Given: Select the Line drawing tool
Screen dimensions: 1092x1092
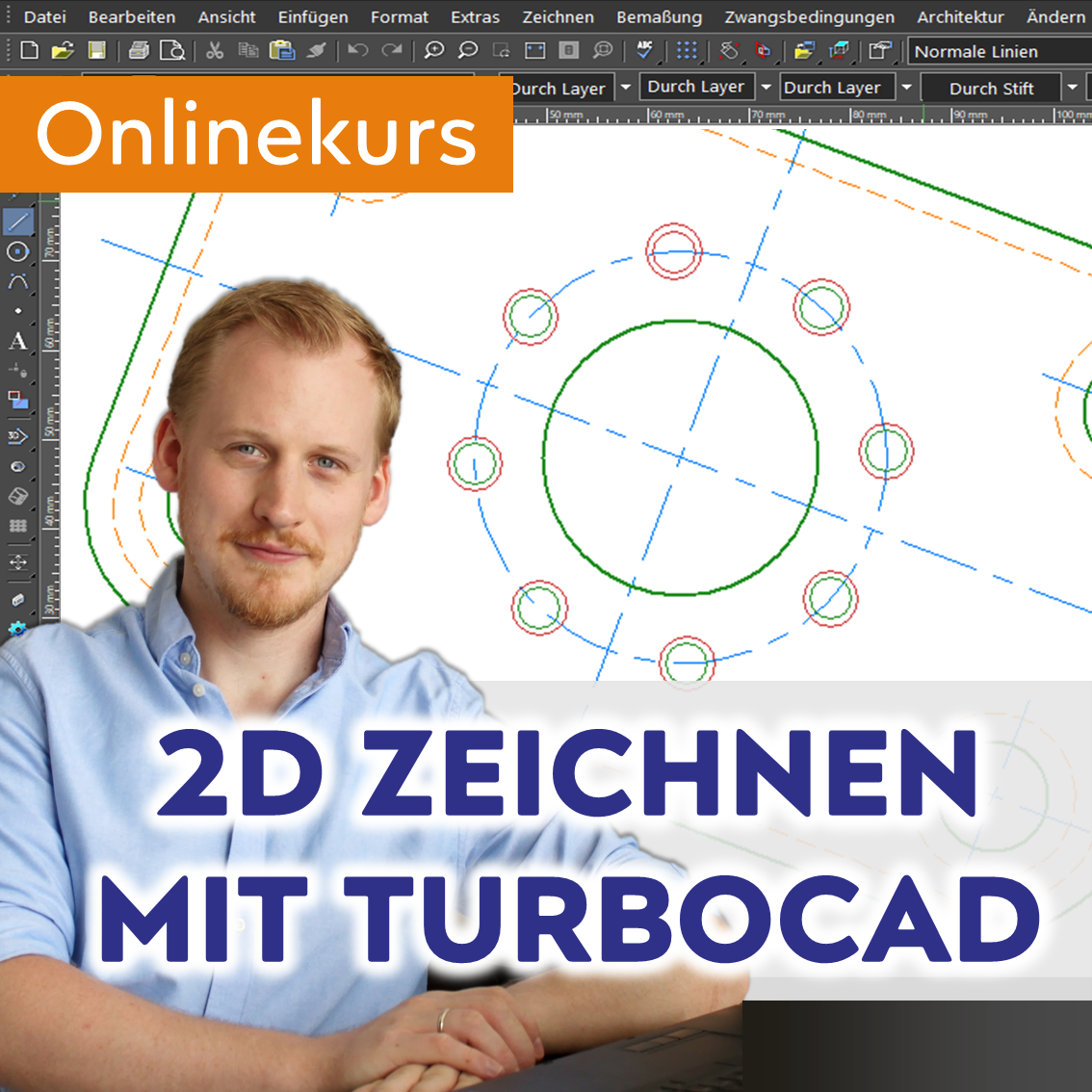Looking at the screenshot, I should [x=18, y=221].
